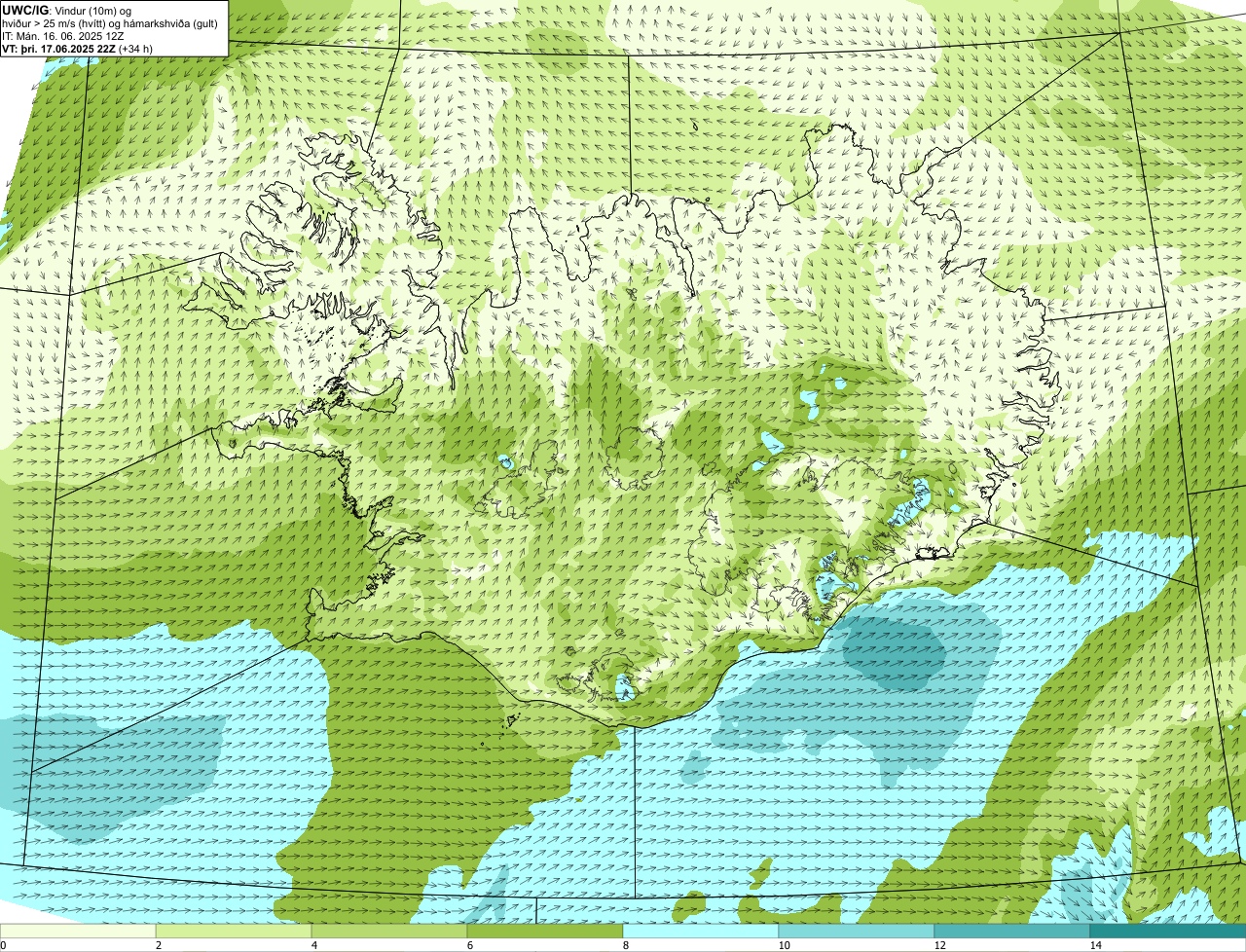Click the legend scale label "8"

click(x=625, y=945)
